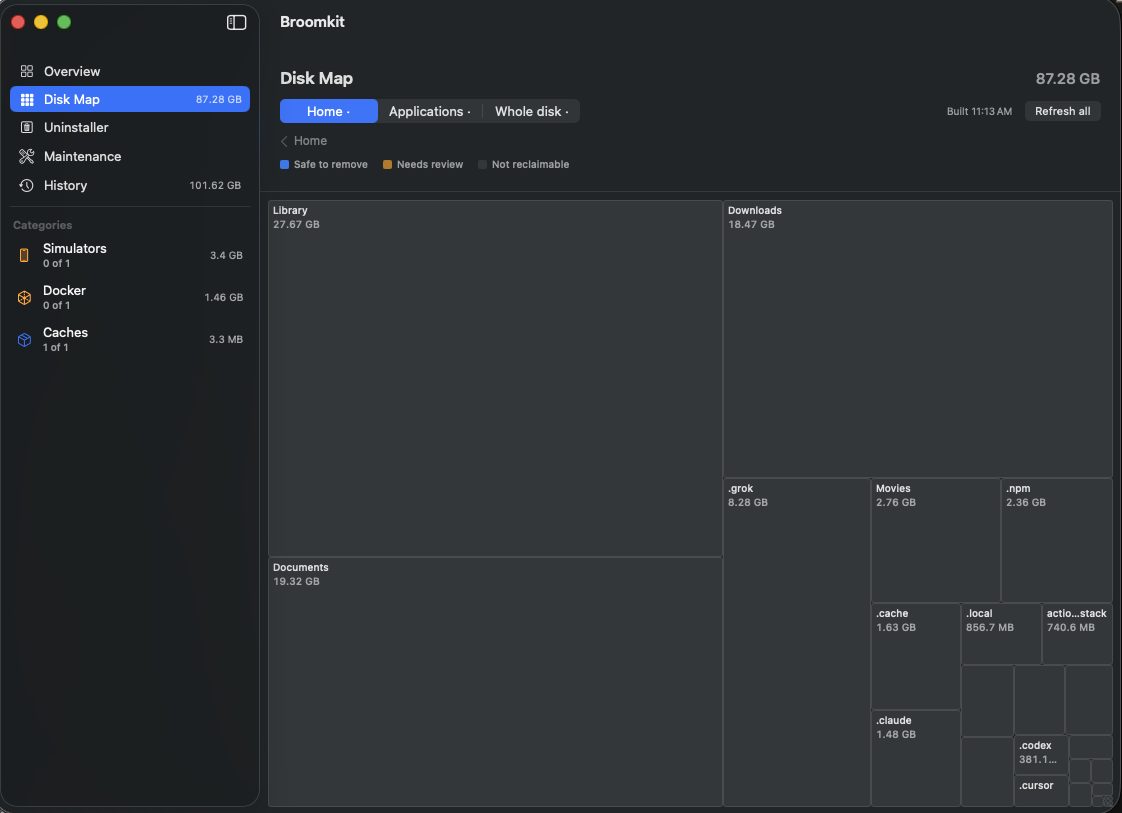Open the Uninstaller section
The height and width of the screenshot is (813, 1122).
coord(130,127)
